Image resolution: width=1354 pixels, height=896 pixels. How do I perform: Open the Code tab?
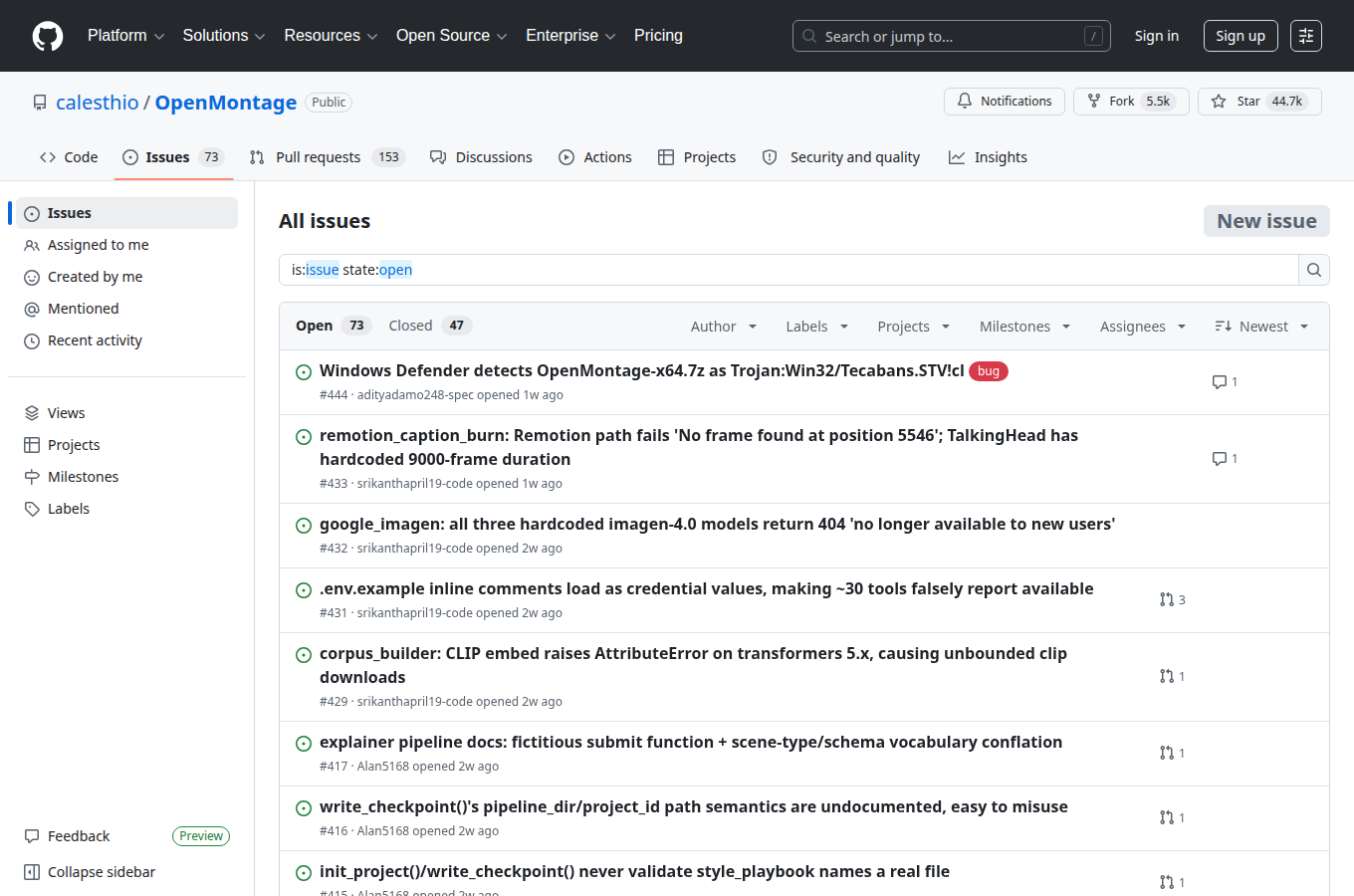[69, 157]
